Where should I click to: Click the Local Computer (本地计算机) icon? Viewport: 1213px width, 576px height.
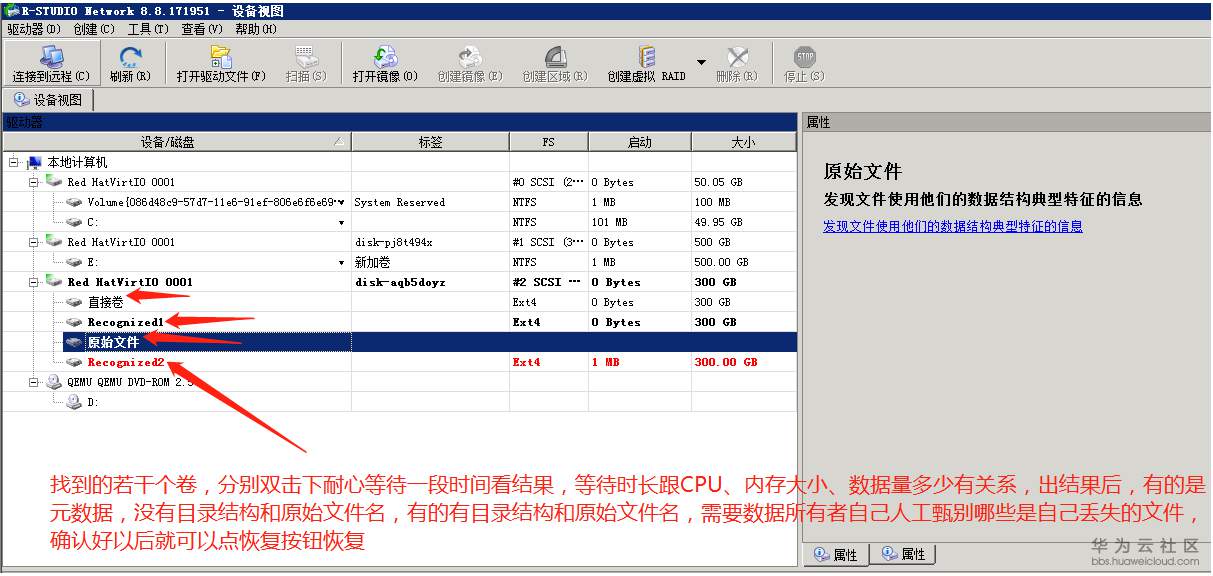pyautogui.click(x=35, y=162)
